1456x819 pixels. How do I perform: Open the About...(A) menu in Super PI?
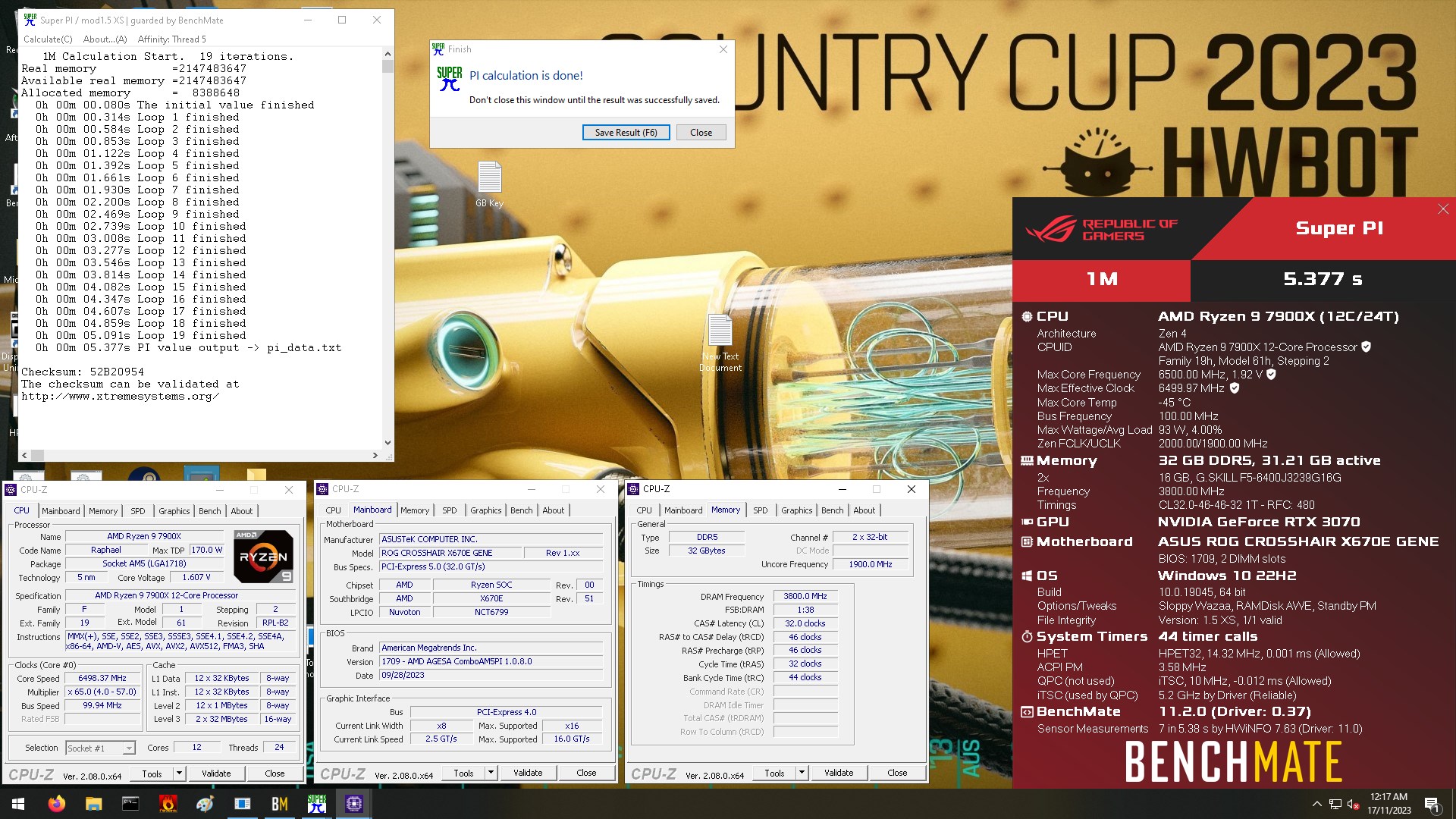[x=105, y=39]
